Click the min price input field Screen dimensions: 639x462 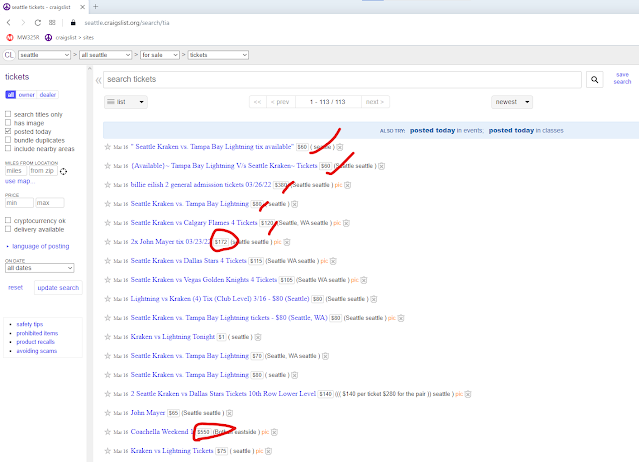[19, 202]
